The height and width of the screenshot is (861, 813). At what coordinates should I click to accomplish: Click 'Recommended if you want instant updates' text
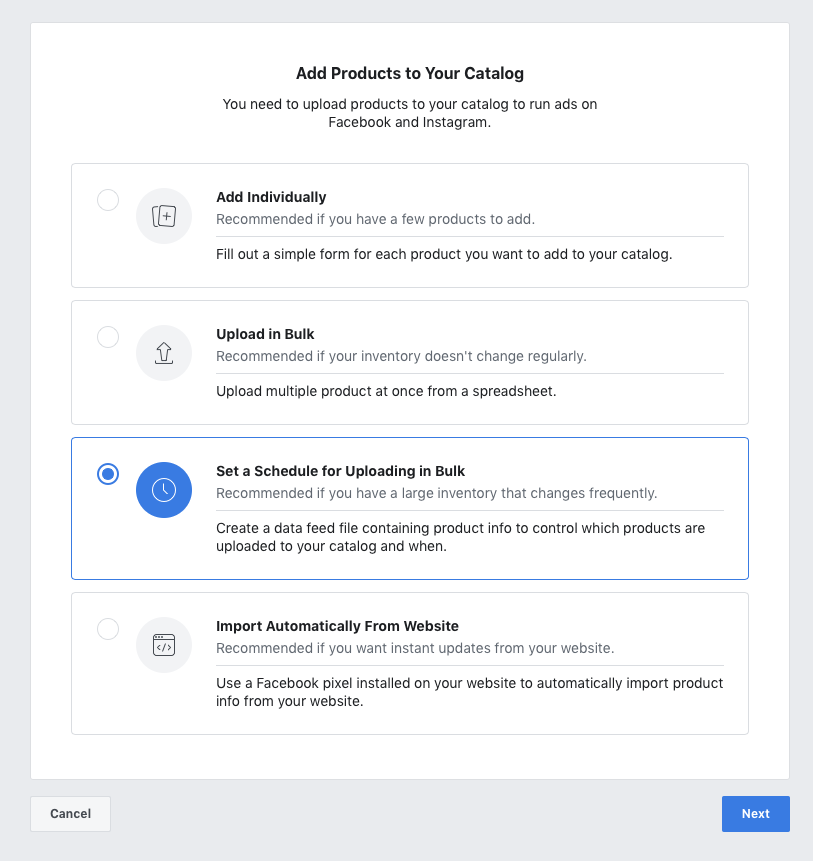pos(415,648)
